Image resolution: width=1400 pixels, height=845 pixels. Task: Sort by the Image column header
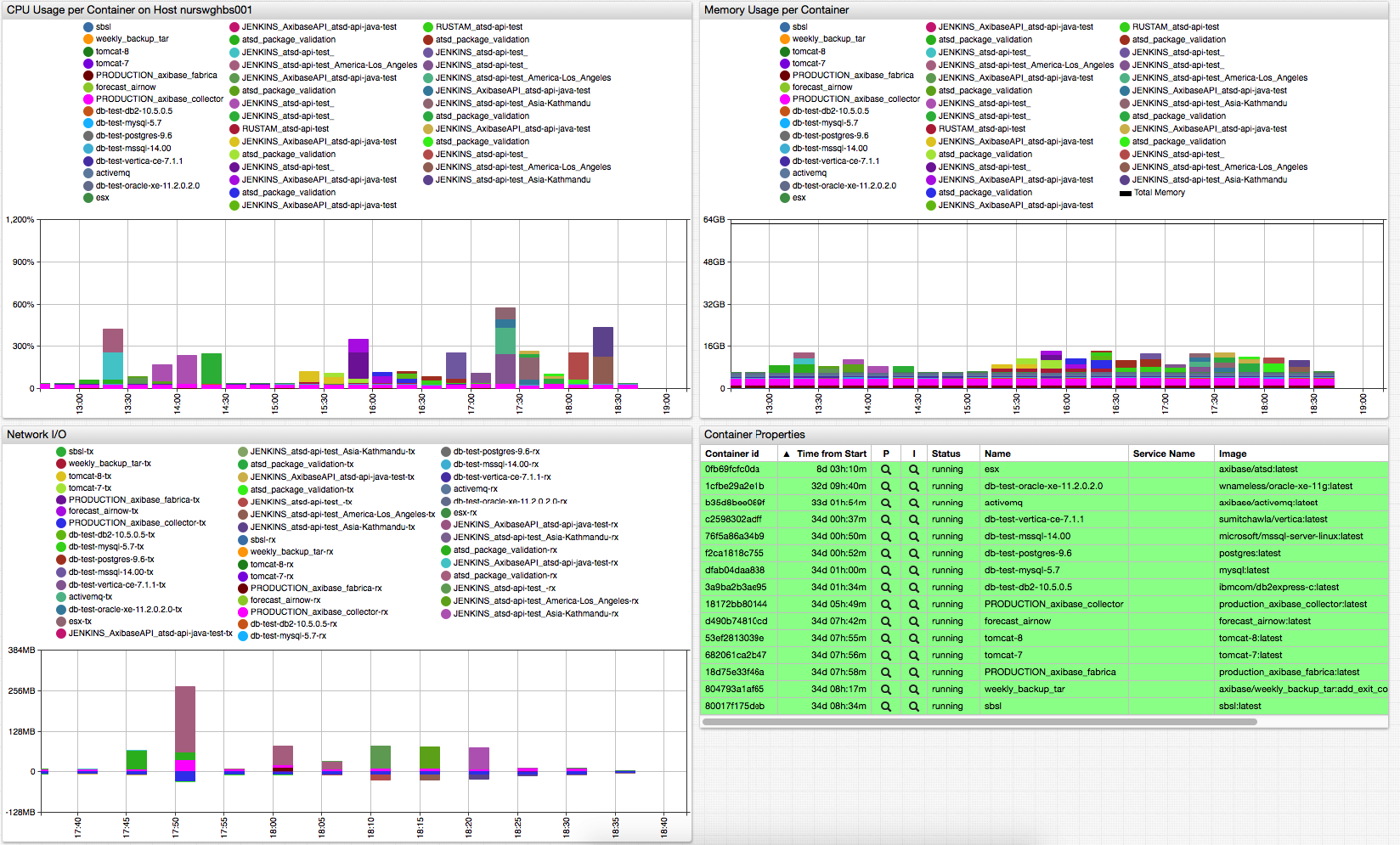coord(1233,453)
